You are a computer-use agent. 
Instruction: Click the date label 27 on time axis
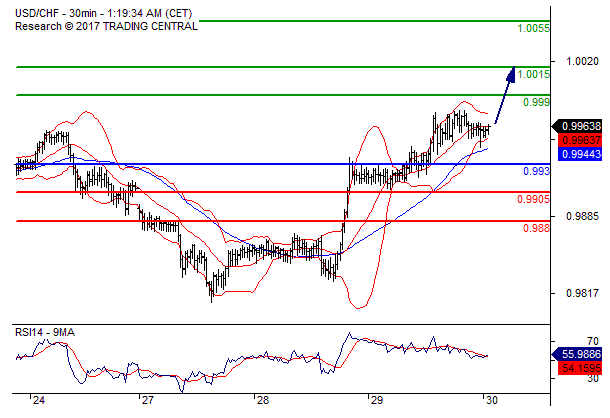(x=148, y=400)
